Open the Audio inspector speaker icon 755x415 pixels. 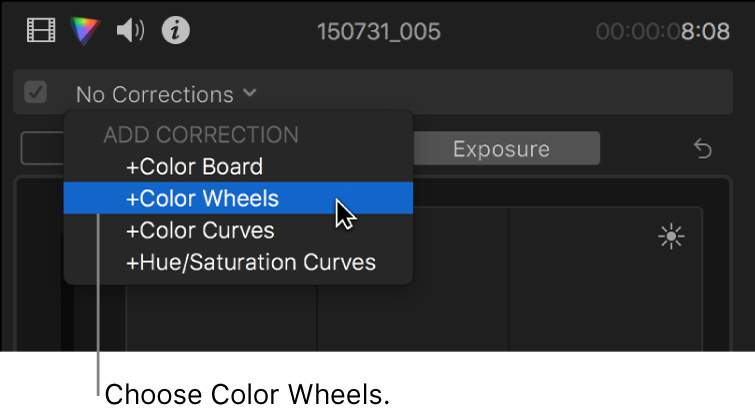[x=130, y=31]
